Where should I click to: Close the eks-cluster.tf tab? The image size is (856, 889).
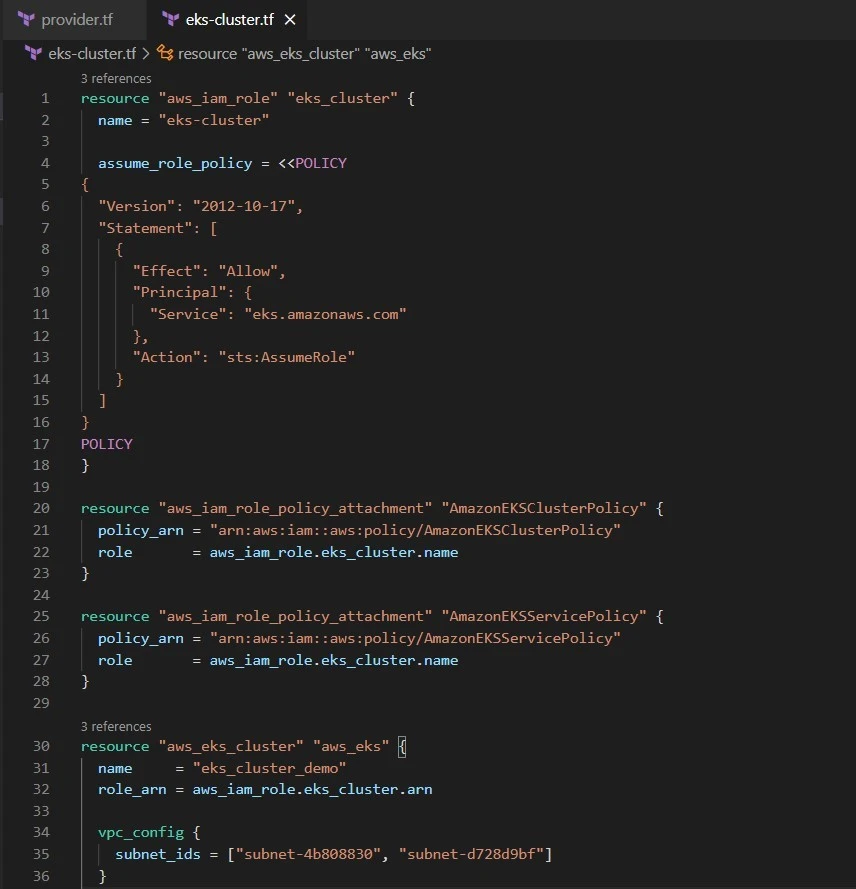point(290,20)
